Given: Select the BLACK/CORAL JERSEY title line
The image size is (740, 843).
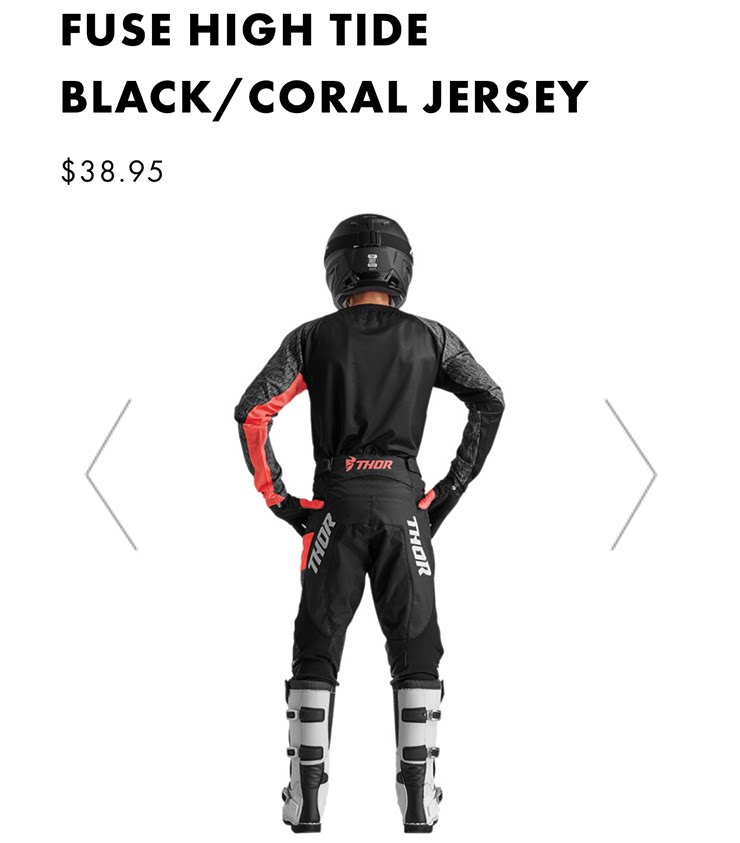Looking at the screenshot, I should (324, 97).
